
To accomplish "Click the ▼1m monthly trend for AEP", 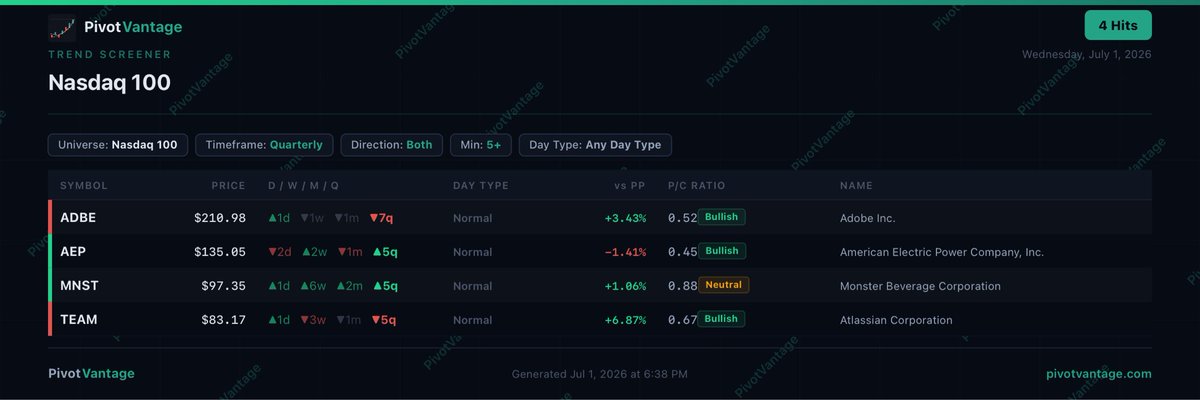I will coord(350,252).
